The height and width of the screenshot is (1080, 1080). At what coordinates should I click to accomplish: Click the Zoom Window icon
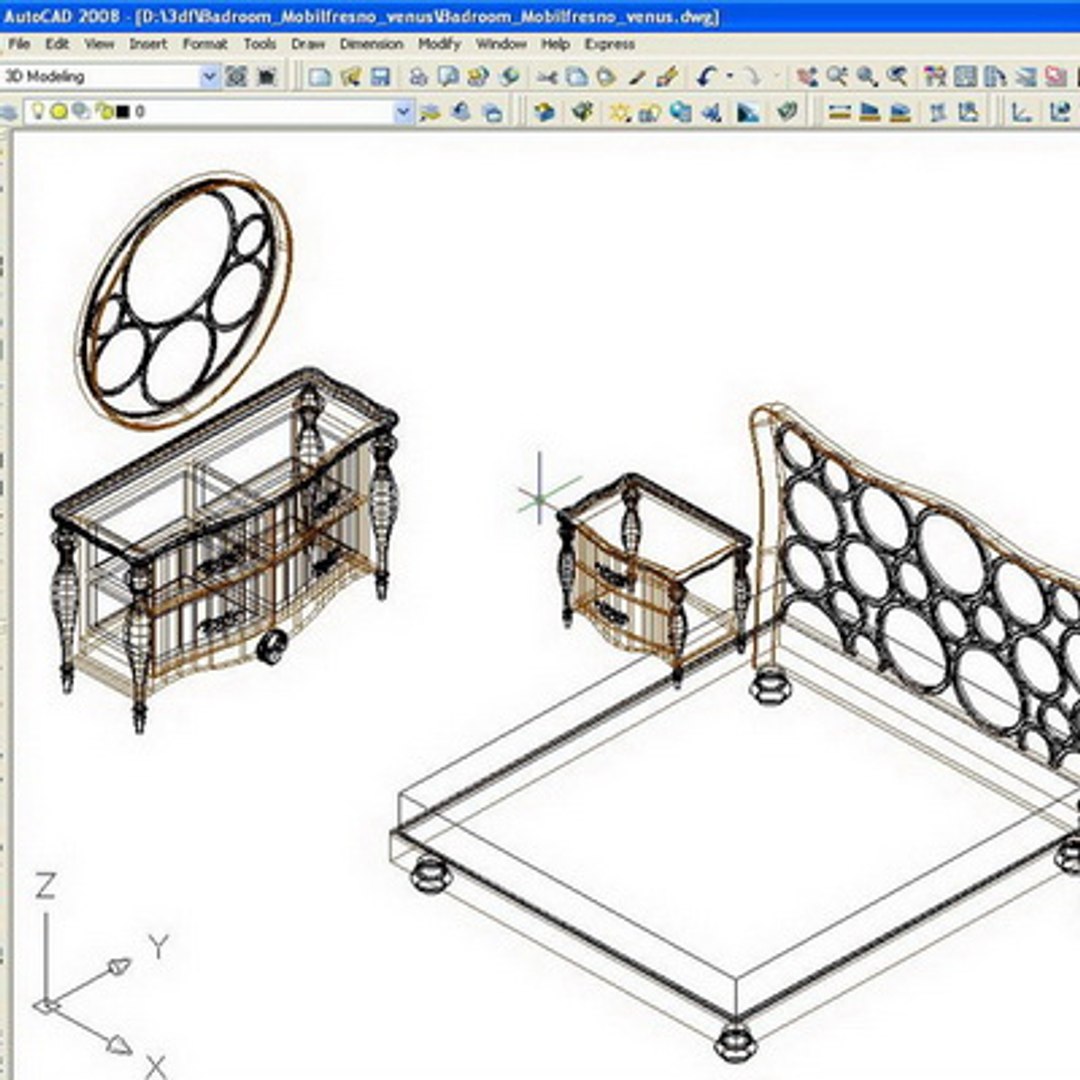point(866,76)
